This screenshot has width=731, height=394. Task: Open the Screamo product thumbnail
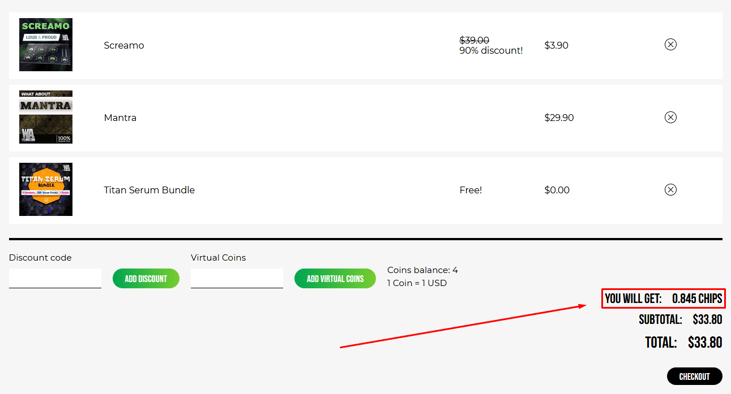pos(46,45)
